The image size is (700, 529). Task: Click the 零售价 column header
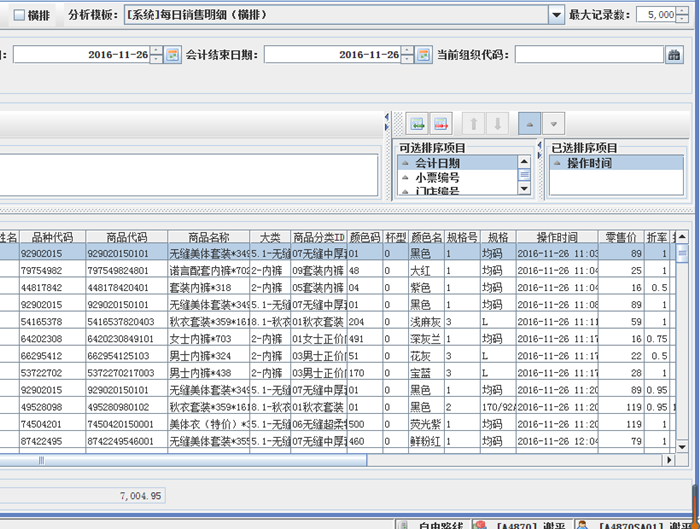622,238
